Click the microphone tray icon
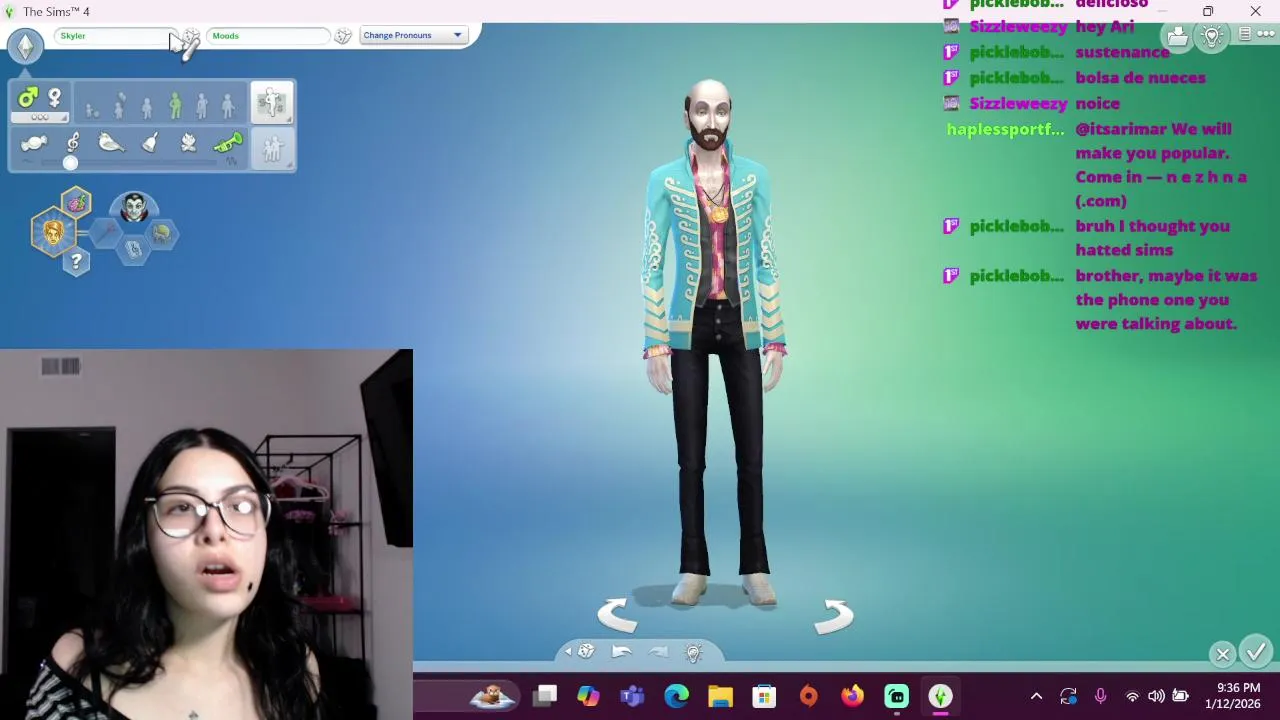 [x=1100, y=696]
